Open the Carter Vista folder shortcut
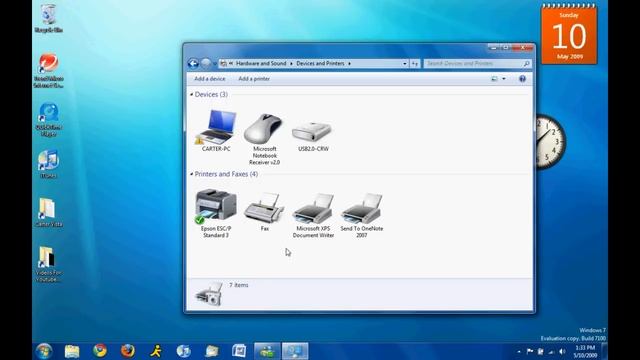The image size is (640, 360). (48, 212)
